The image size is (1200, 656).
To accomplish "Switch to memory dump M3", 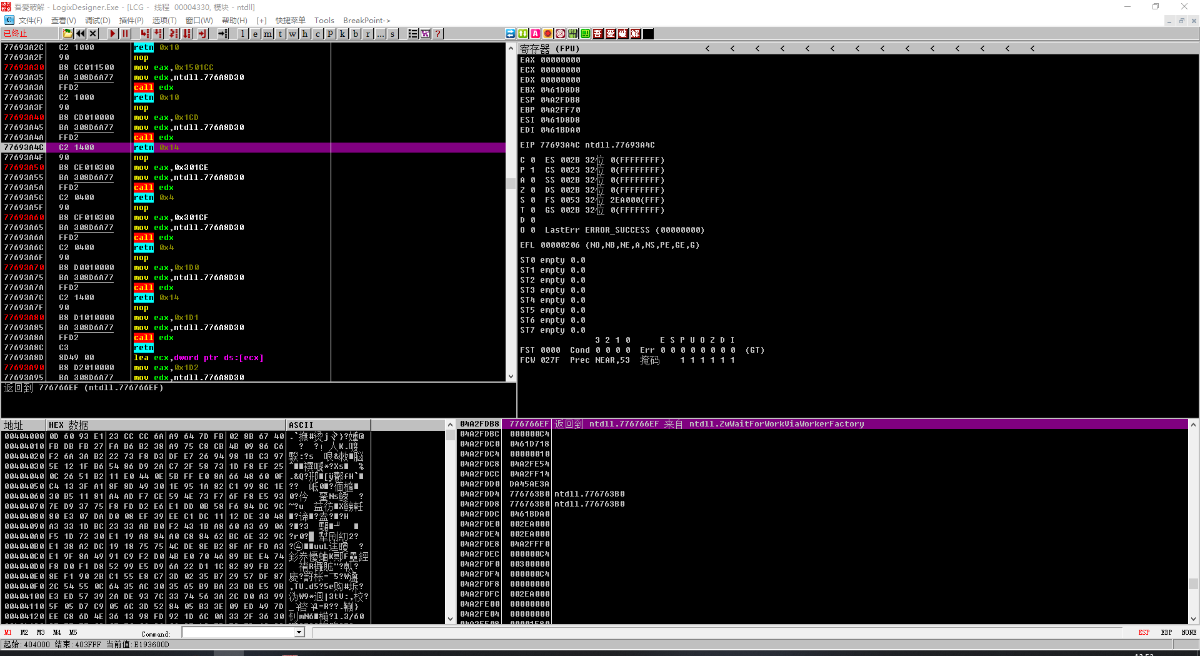I will tap(41, 632).
